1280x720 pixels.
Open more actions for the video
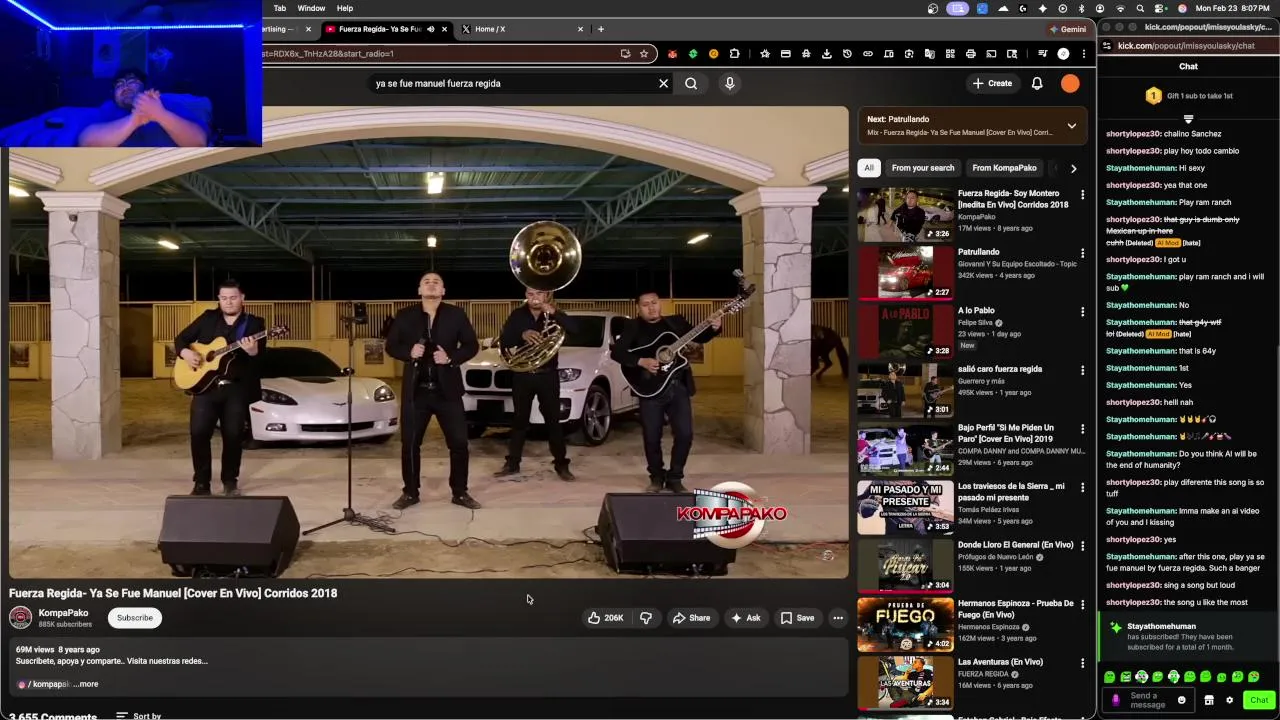point(838,618)
